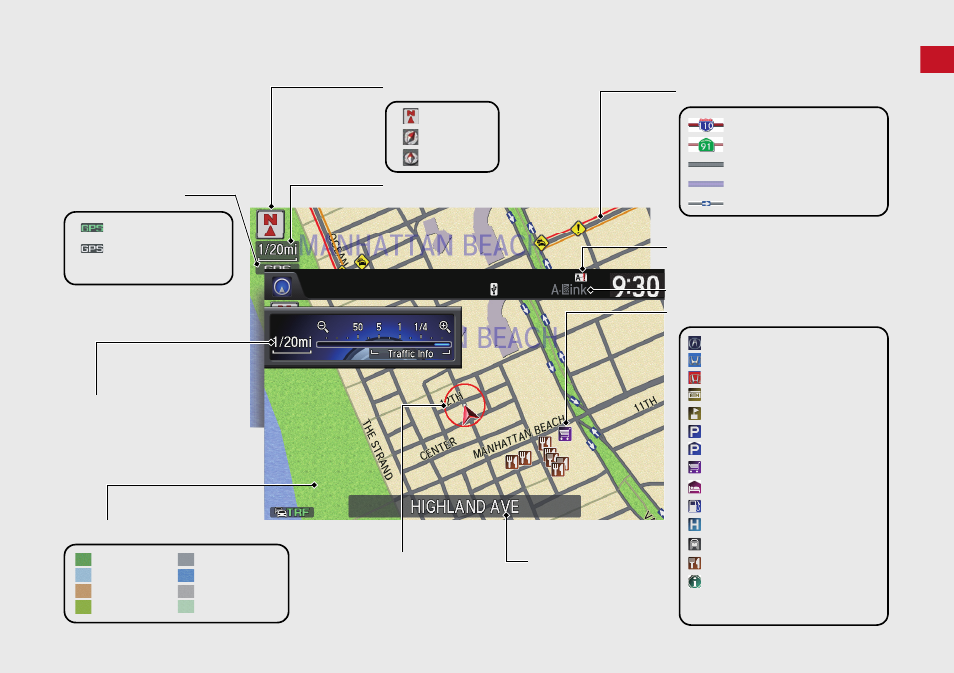Click the North-up orientation icon on map

point(271,225)
